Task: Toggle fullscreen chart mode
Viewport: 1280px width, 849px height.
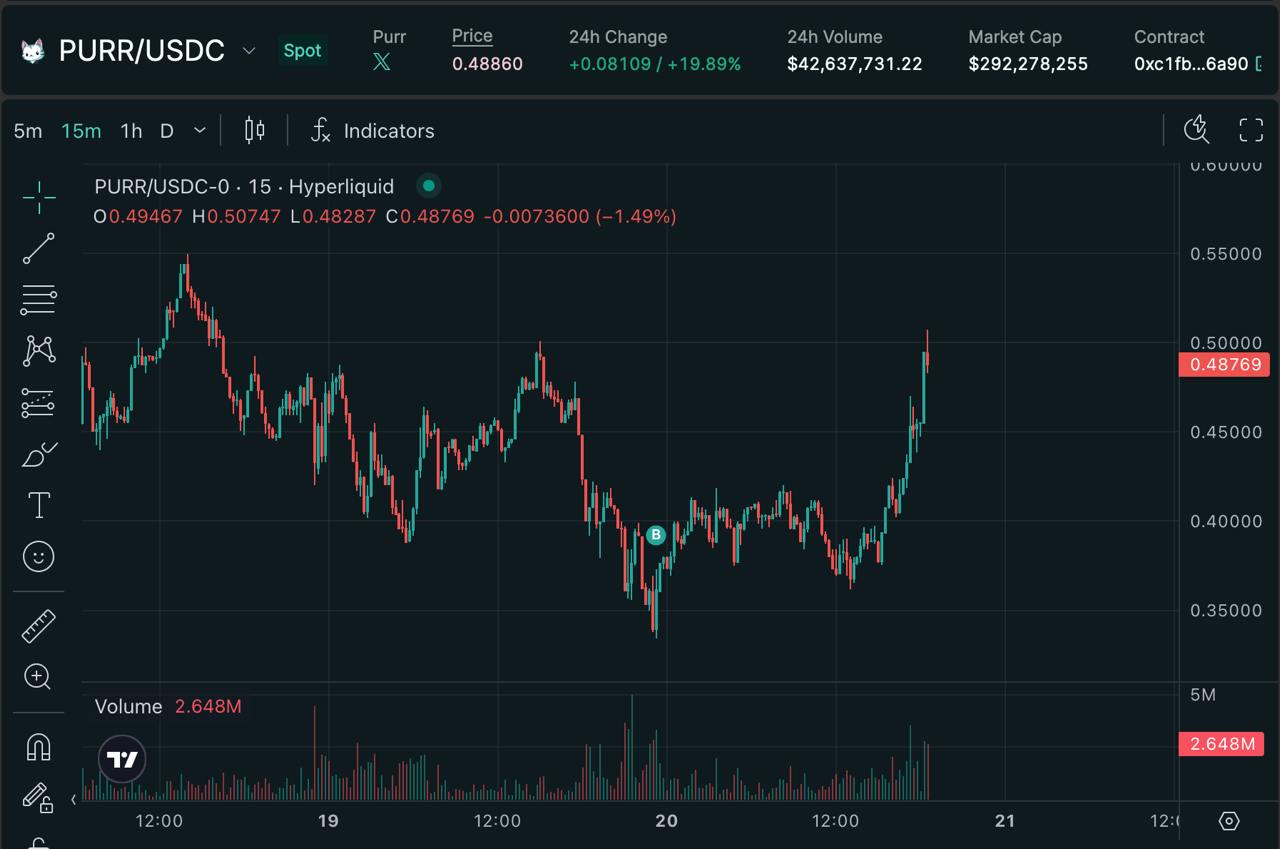Action: click(x=1251, y=130)
